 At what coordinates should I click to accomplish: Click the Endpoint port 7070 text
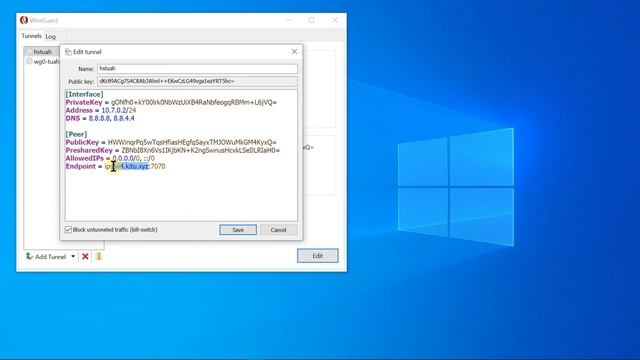[158, 167]
